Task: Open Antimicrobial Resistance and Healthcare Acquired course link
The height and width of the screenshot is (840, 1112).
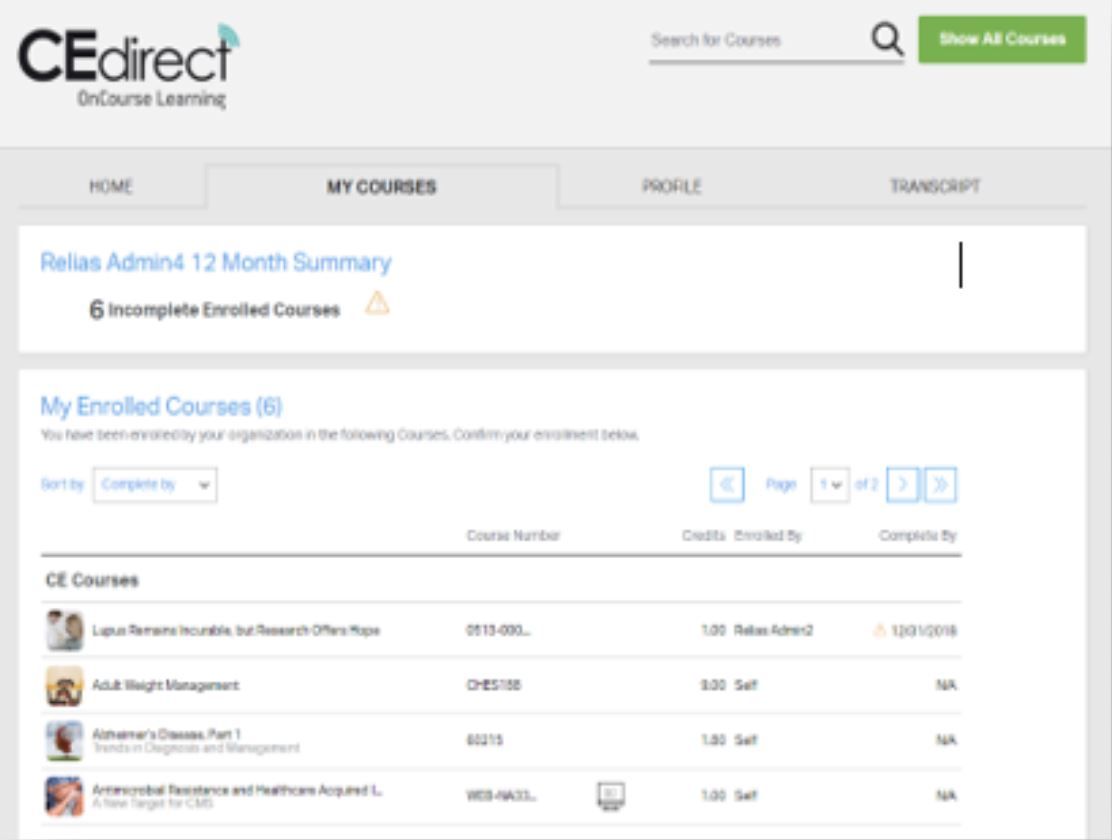Action: click(x=237, y=790)
